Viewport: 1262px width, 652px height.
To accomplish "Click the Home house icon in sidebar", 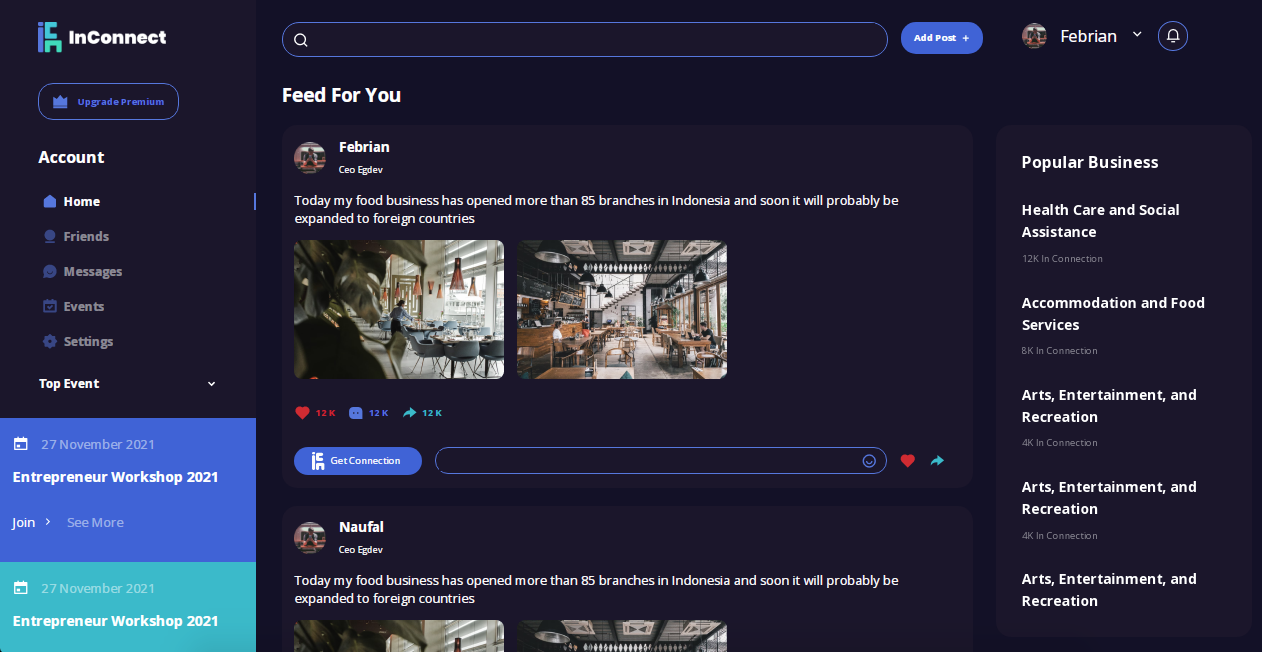I will coord(50,201).
